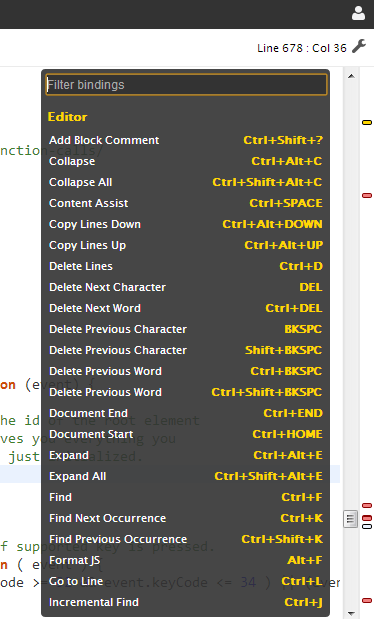Screen dimensions: 374x619
Task: Pick Content Assist entry
Action: coord(186,203)
